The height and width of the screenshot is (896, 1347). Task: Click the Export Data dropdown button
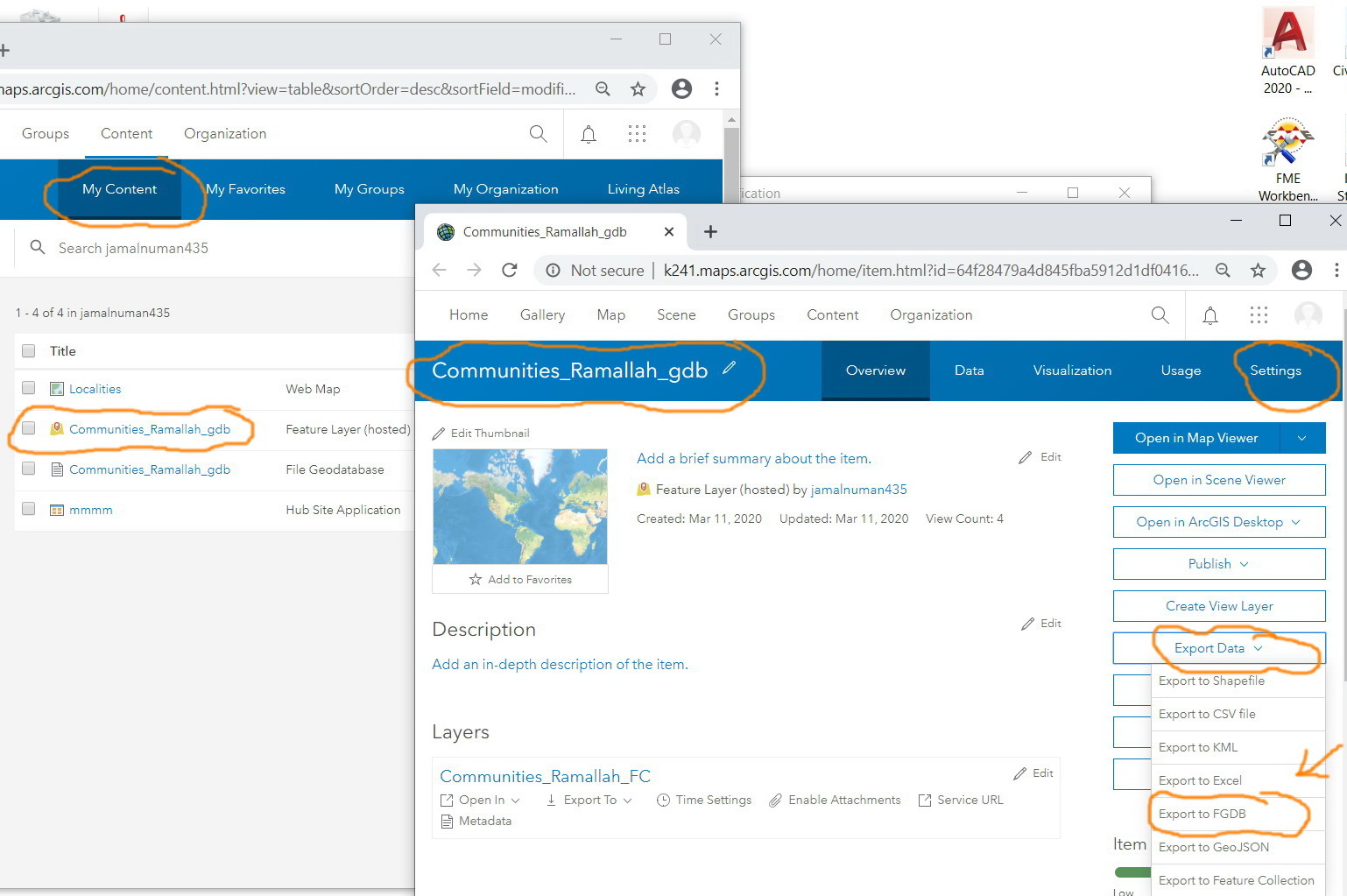click(x=1219, y=648)
